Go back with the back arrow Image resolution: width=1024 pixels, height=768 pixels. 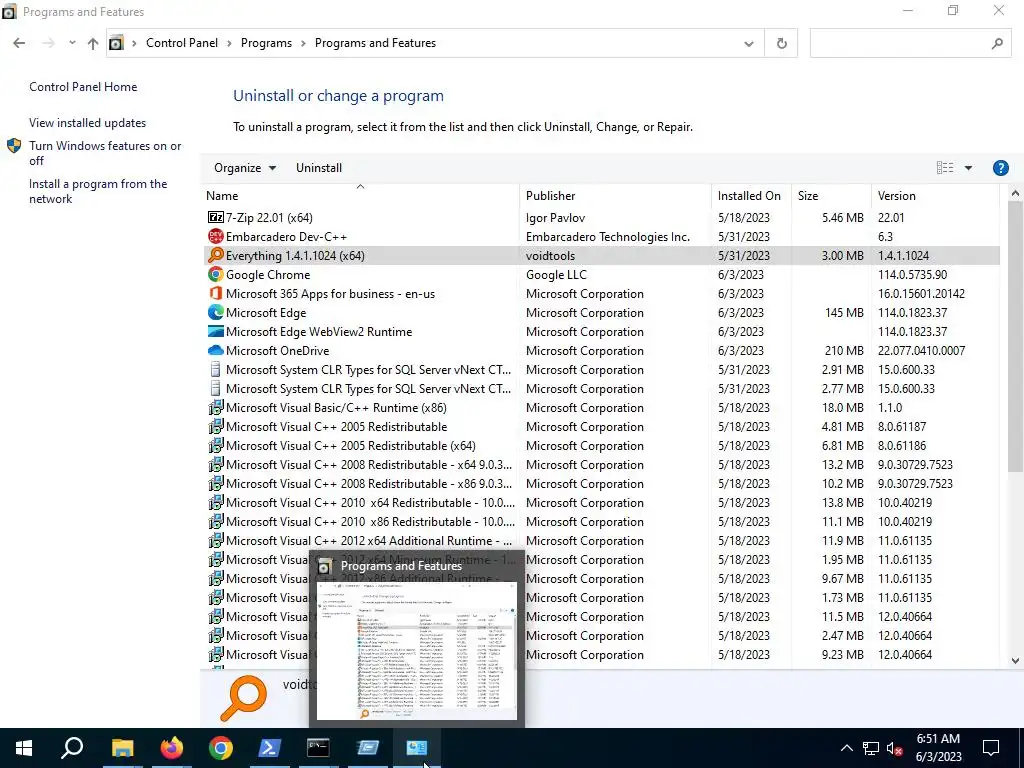click(x=19, y=43)
